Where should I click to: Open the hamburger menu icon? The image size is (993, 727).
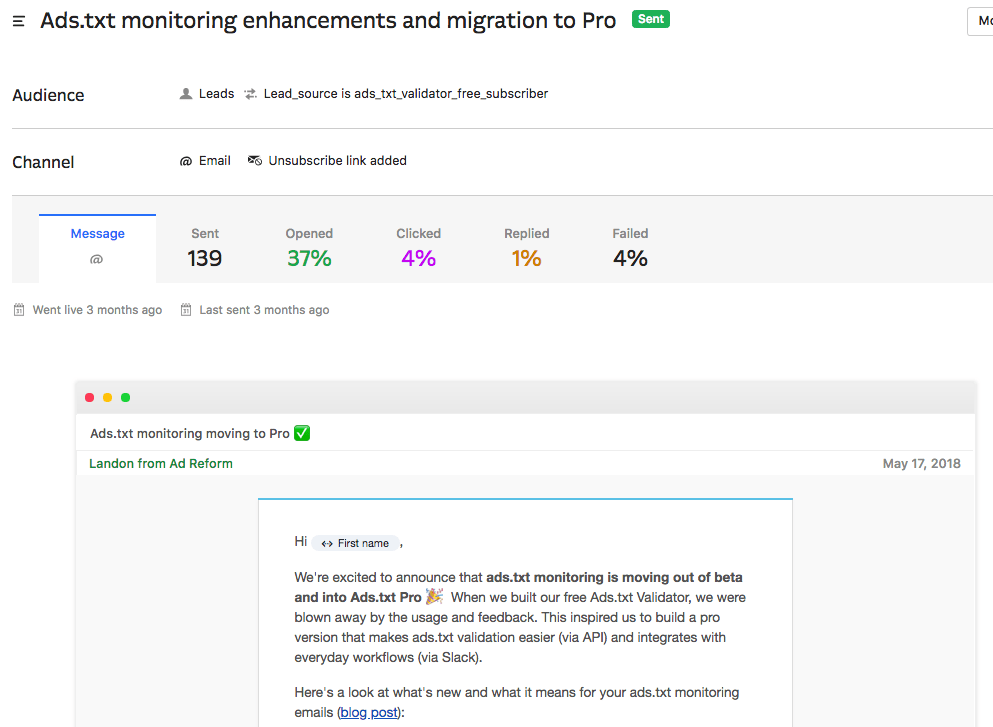click(19, 21)
